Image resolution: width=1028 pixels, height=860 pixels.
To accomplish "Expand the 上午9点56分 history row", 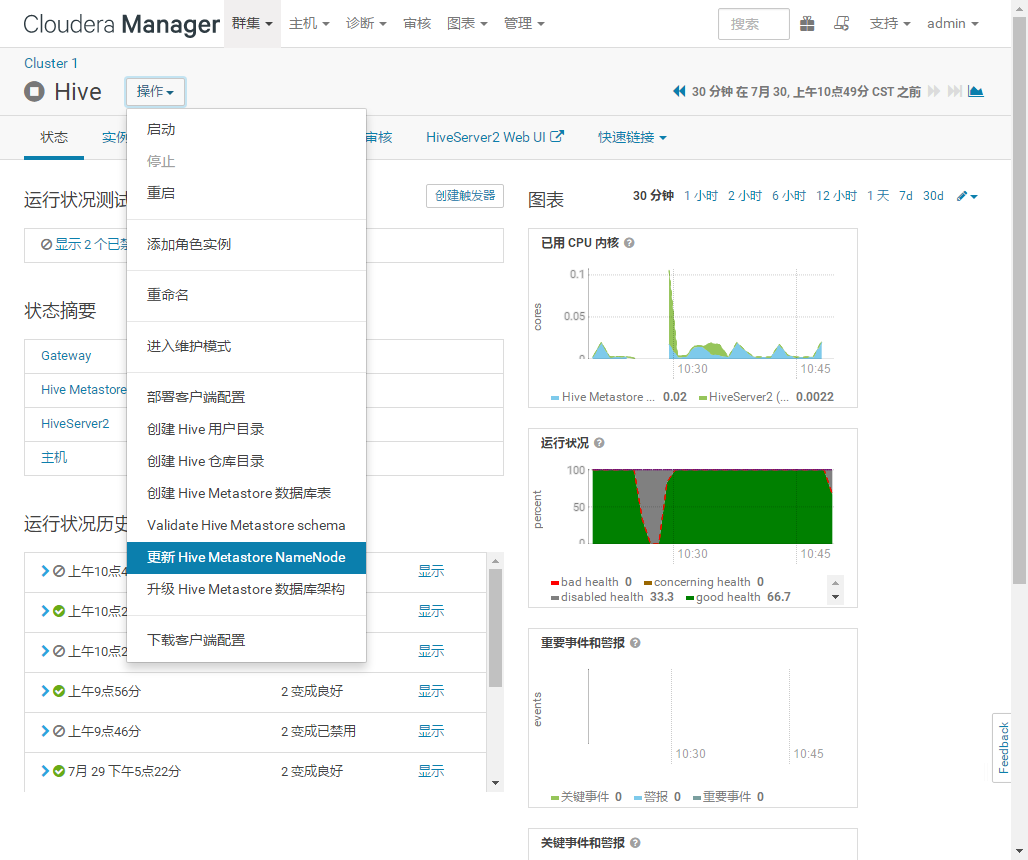I will (x=45, y=691).
